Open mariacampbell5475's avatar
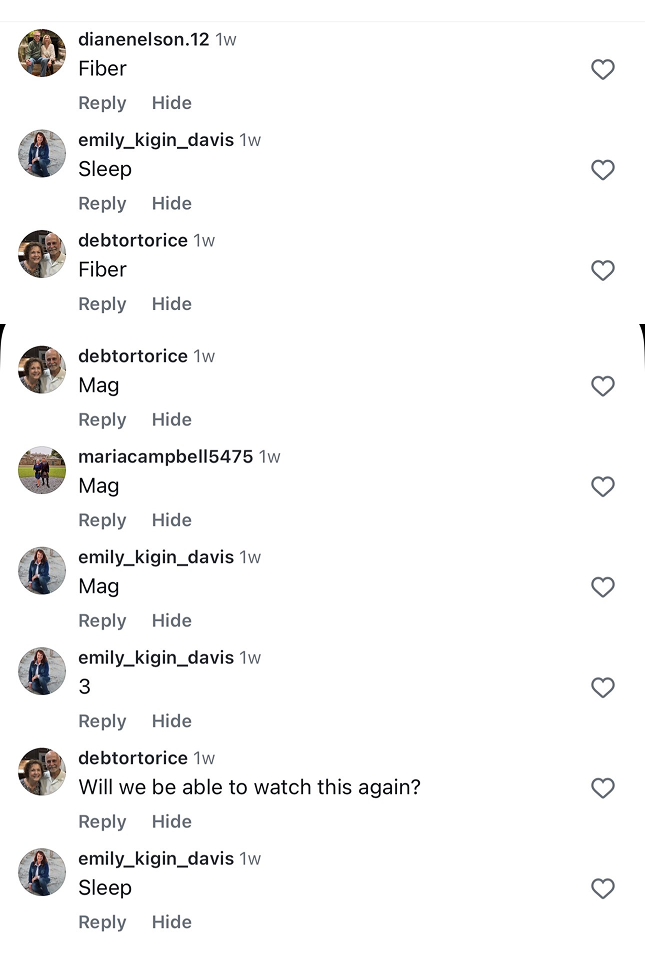This screenshot has width=645, height=964. point(42,470)
